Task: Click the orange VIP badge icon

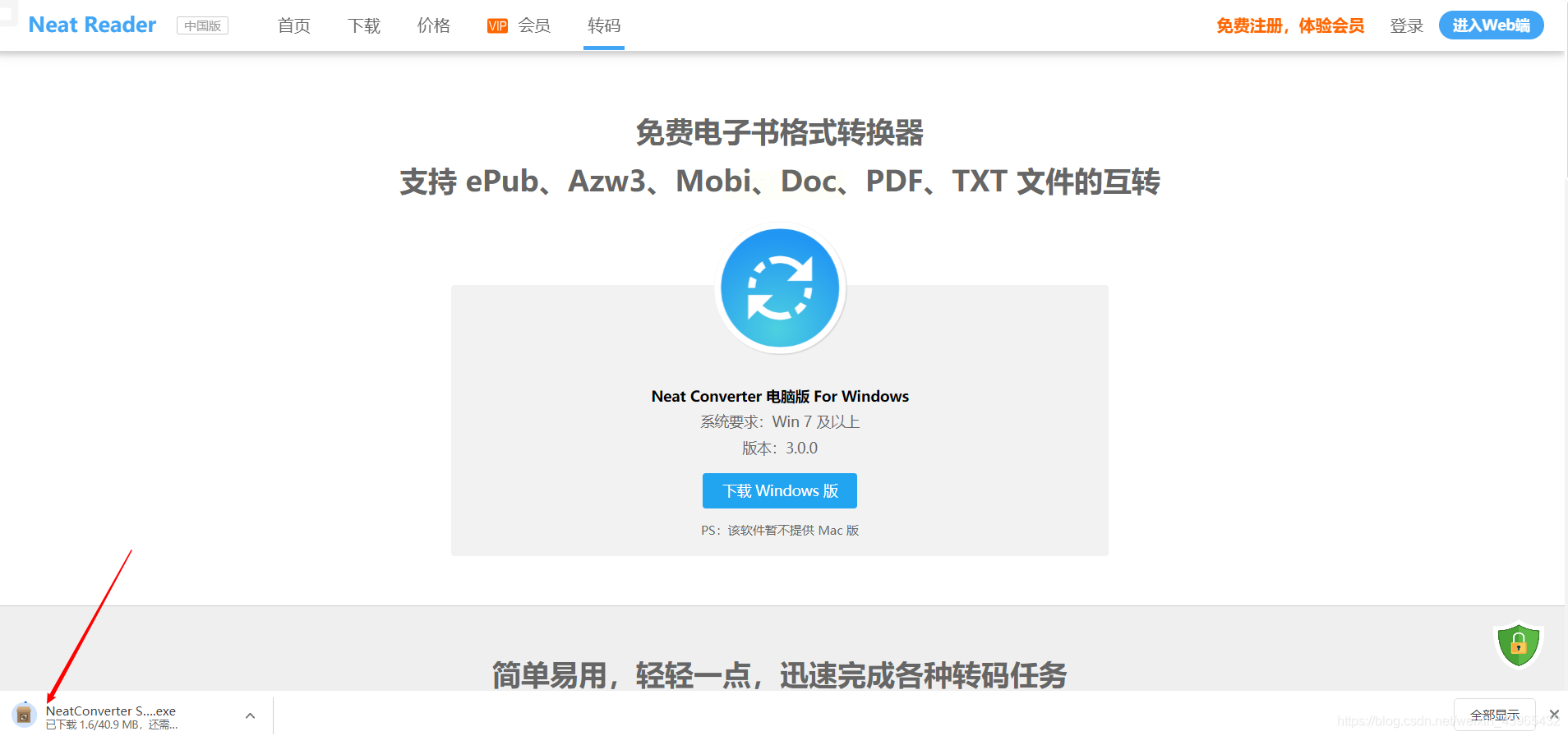Action: [x=497, y=26]
